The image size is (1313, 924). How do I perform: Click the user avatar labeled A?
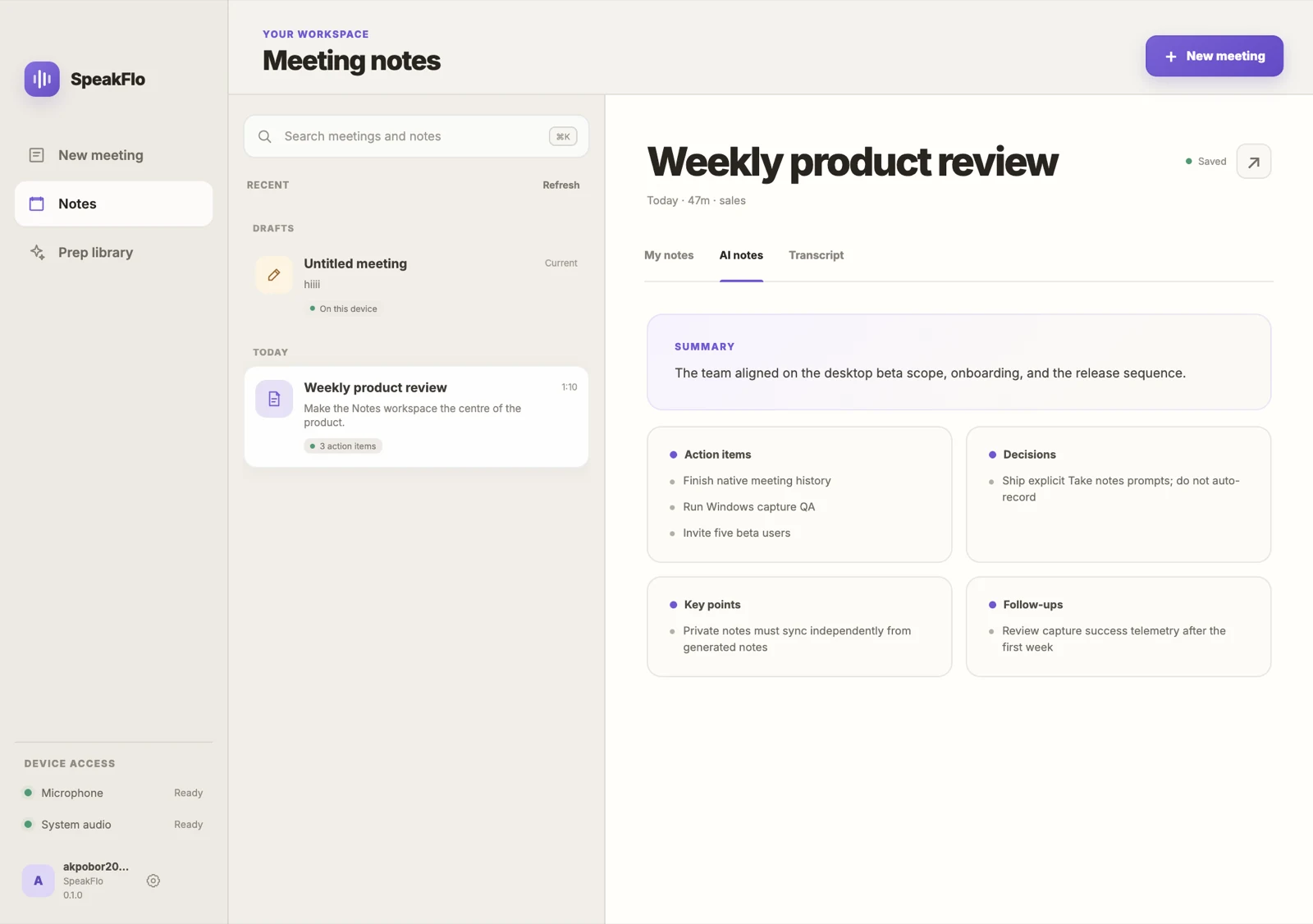click(x=38, y=881)
